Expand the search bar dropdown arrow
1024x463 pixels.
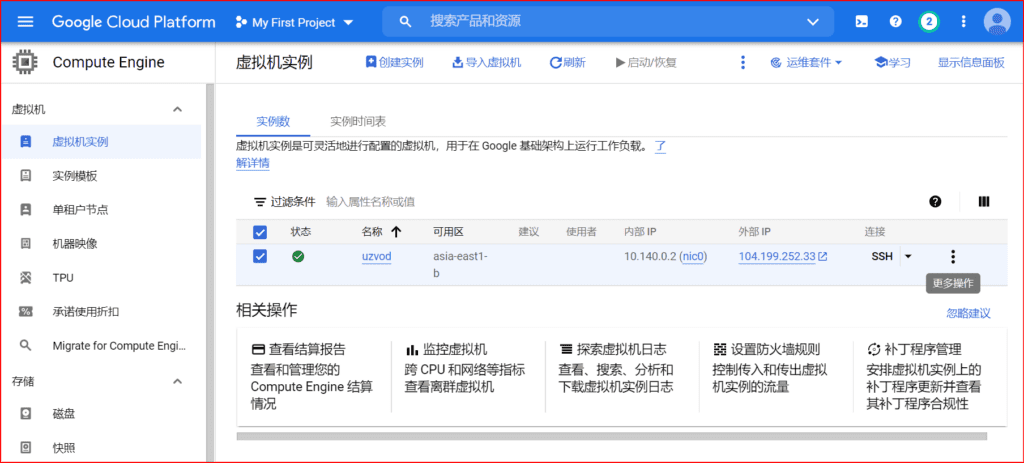point(812,22)
